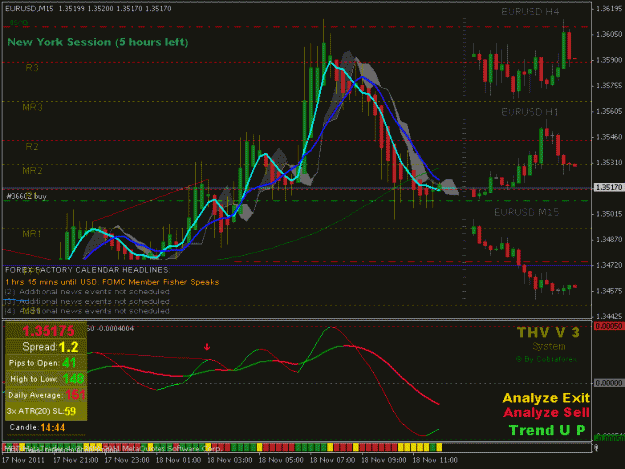The width and height of the screenshot is (625, 469).
Task: Click the 1.34720 price axis value
Action: click(x=609, y=265)
